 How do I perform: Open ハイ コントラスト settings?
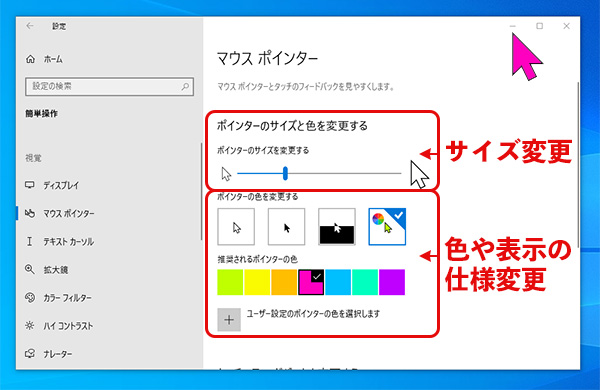pos(68,326)
